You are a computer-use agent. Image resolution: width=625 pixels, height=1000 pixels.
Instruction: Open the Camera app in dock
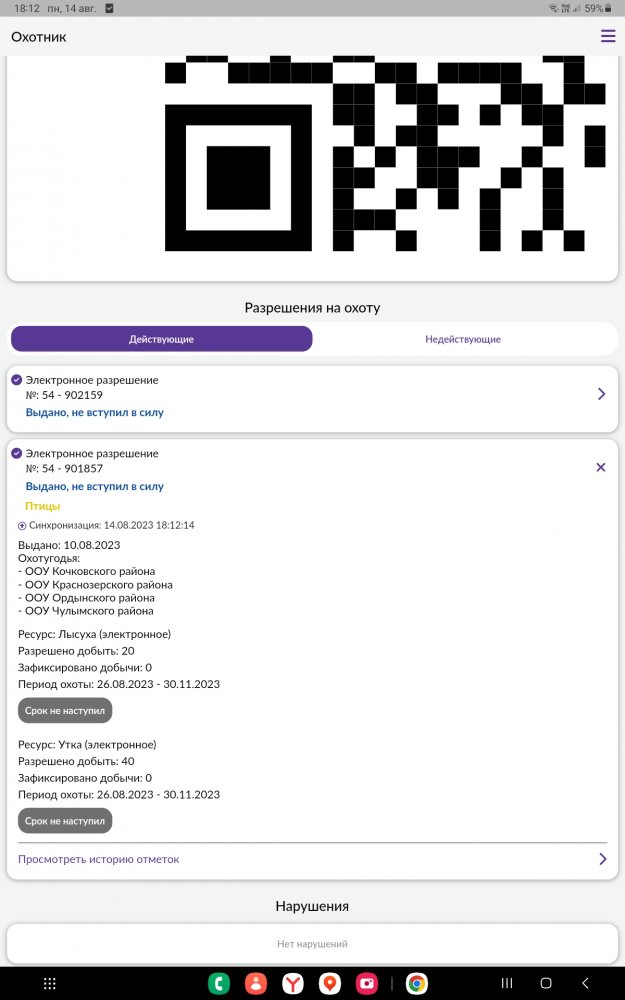click(367, 983)
